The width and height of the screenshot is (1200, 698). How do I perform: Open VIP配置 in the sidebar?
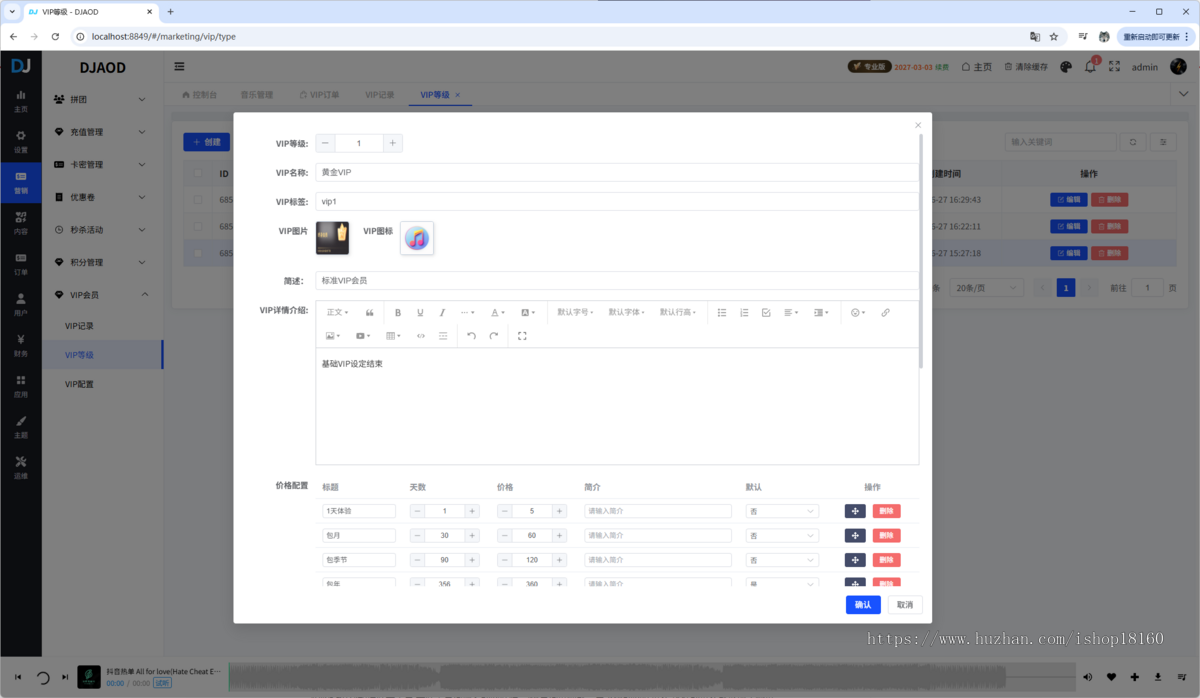pos(80,384)
